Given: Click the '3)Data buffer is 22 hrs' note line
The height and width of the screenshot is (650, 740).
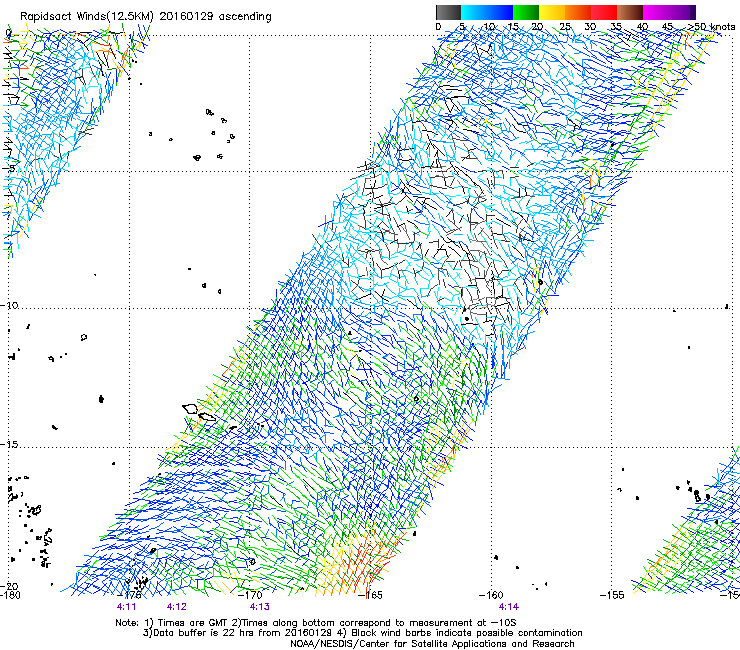Looking at the screenshot, I should tap(362, 633).
